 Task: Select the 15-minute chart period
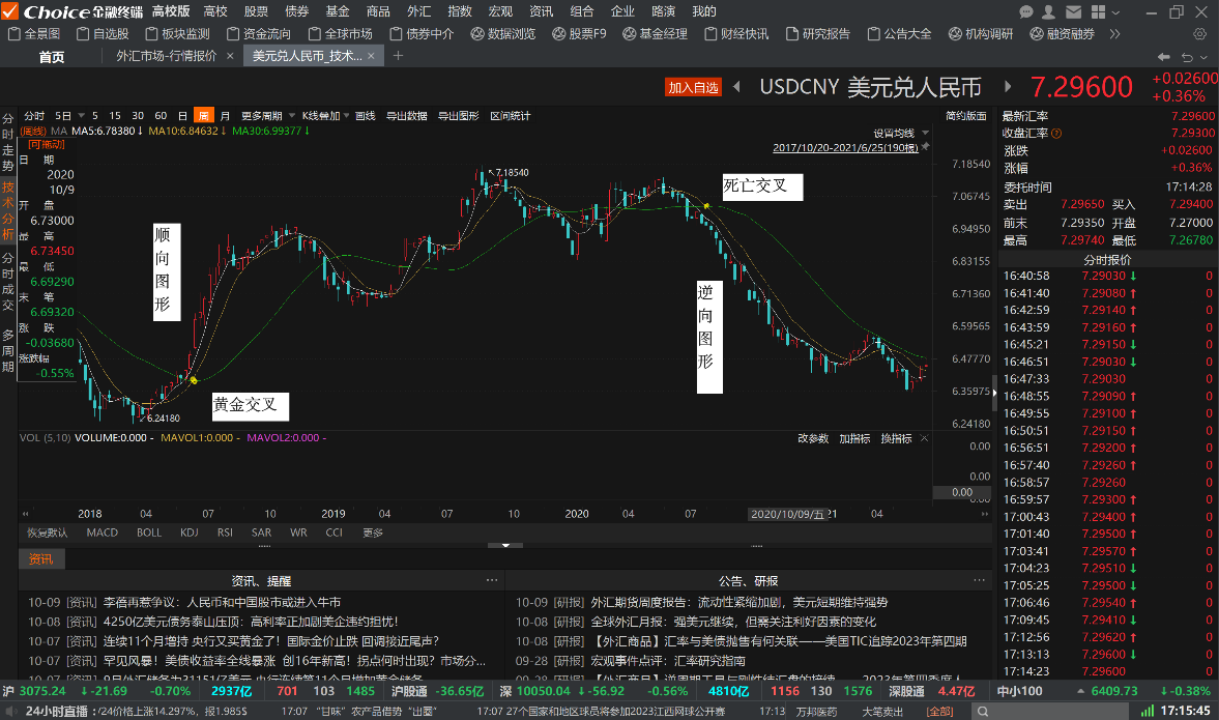[115, 115]
